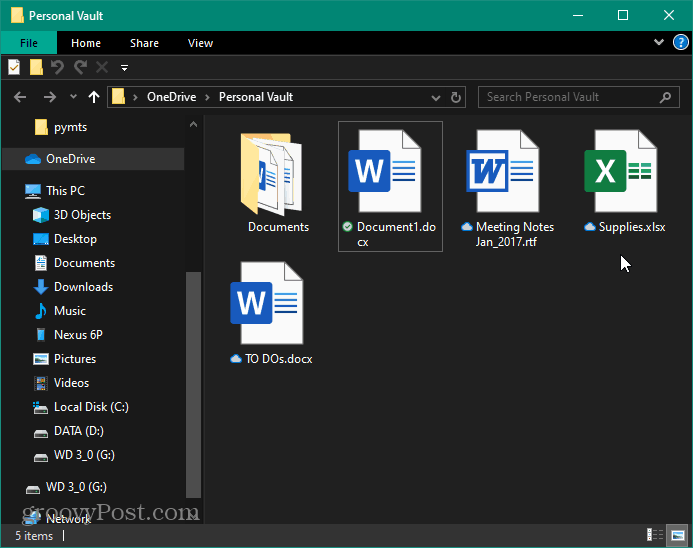This screenshot has height=548, width=693.
Task: Click the Redo icon in quick access toolbar
Action: (80, 67)
